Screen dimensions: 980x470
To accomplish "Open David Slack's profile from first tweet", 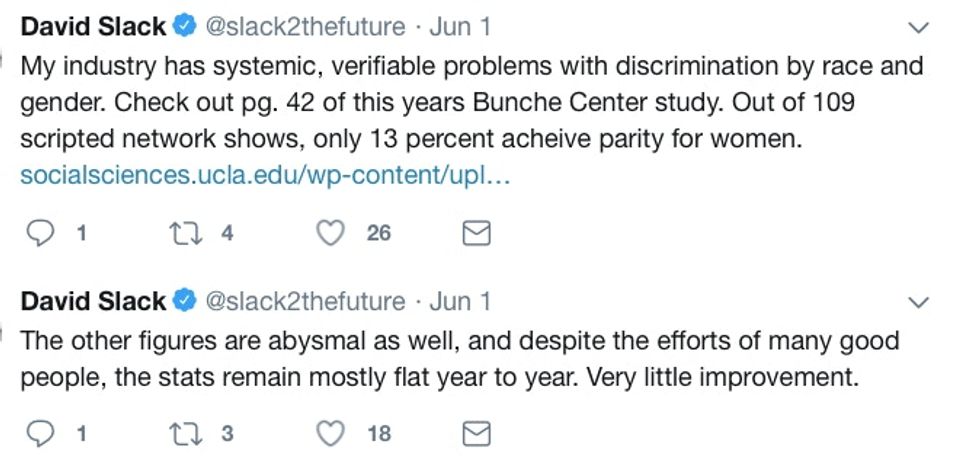I will [93, 27].
